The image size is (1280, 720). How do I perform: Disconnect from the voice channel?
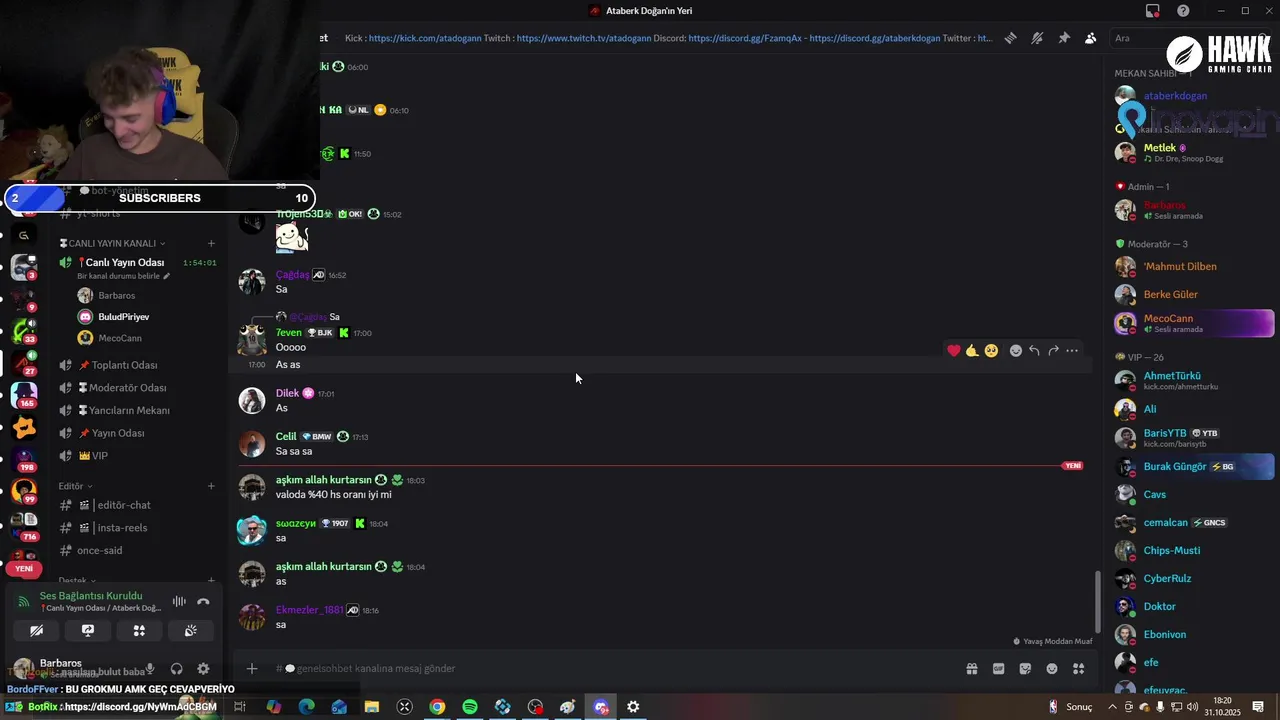click(203, 601)
